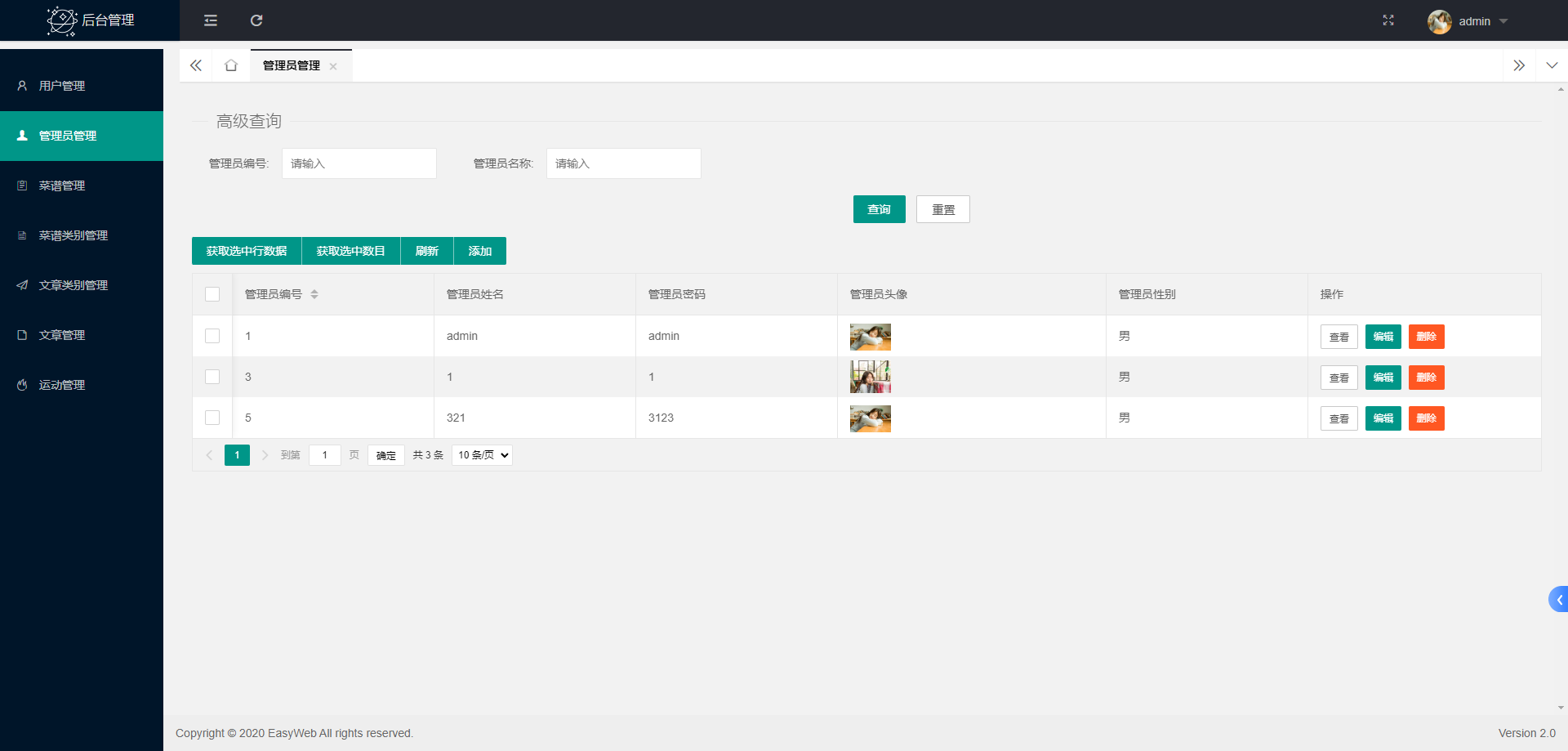Click the blue chevron on right edge

(x=1558, y=599)
